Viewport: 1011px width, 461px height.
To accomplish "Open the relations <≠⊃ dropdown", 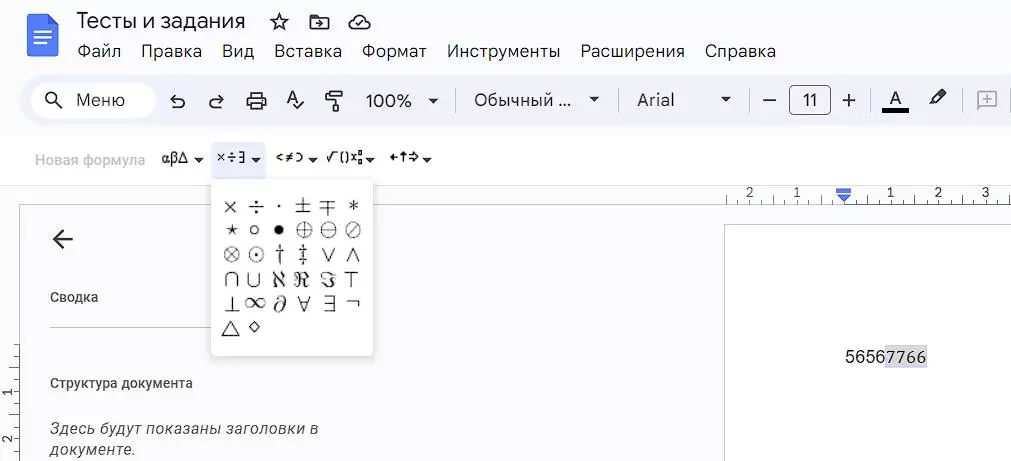I will tap(297, 159).
